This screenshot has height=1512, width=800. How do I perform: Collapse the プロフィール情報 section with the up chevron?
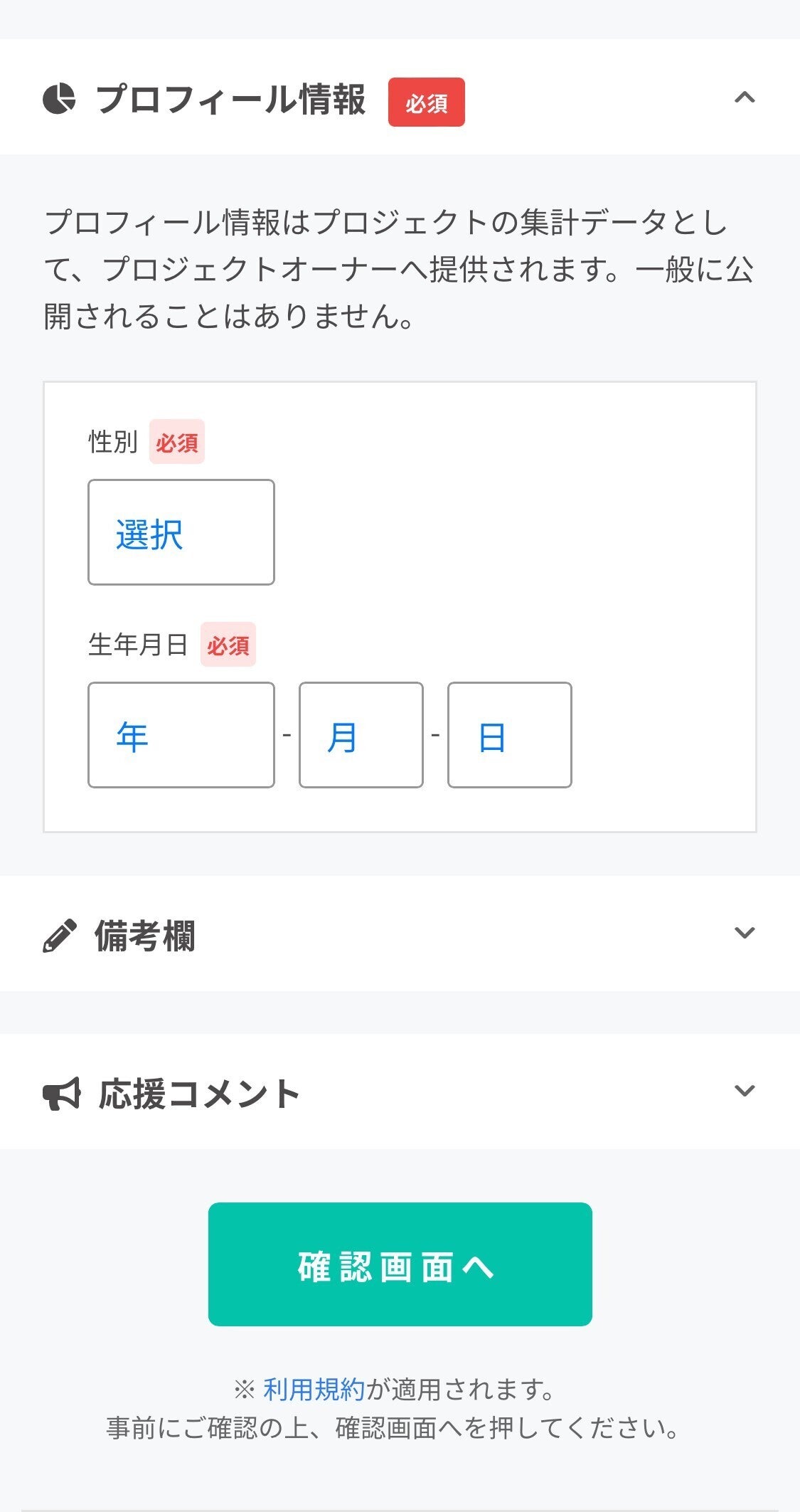coord(744,97)
